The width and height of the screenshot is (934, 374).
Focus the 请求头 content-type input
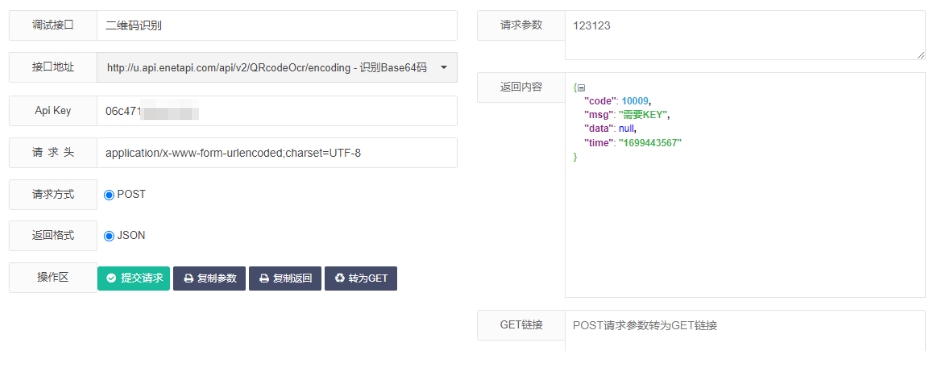pos(277,153)
